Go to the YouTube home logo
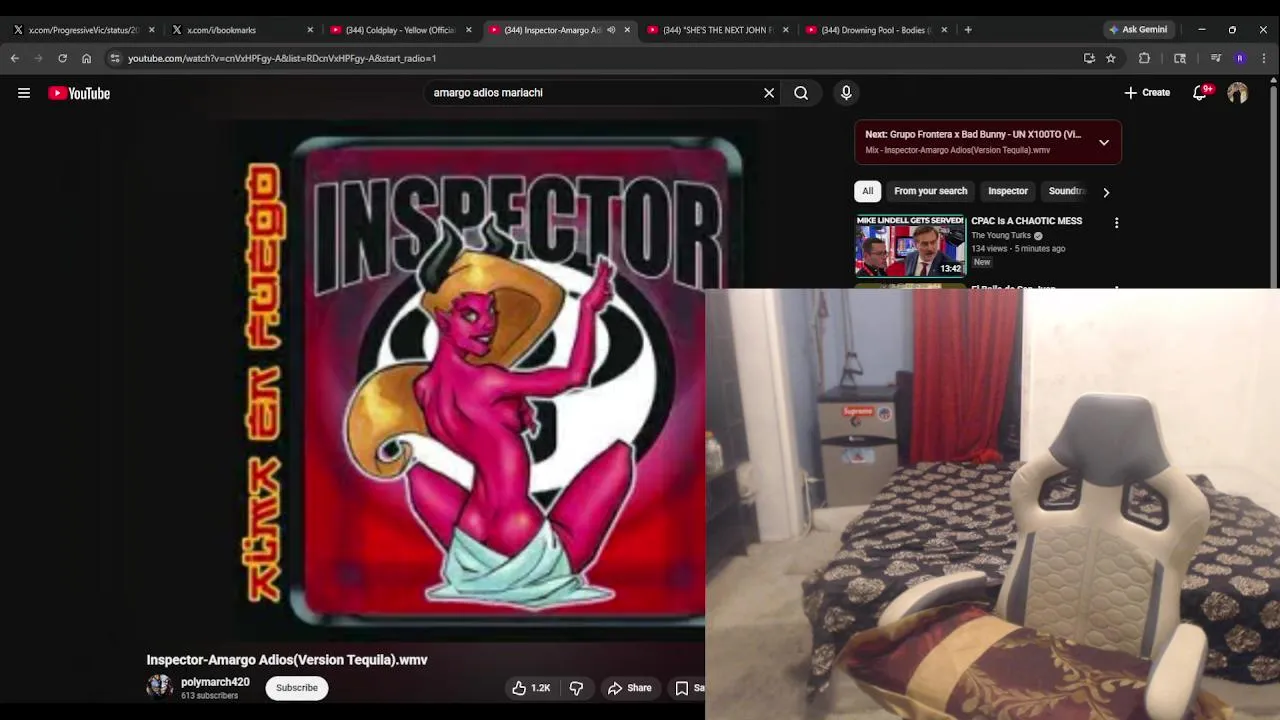Viewport: 1280px width, 720px height. point(79,93)
